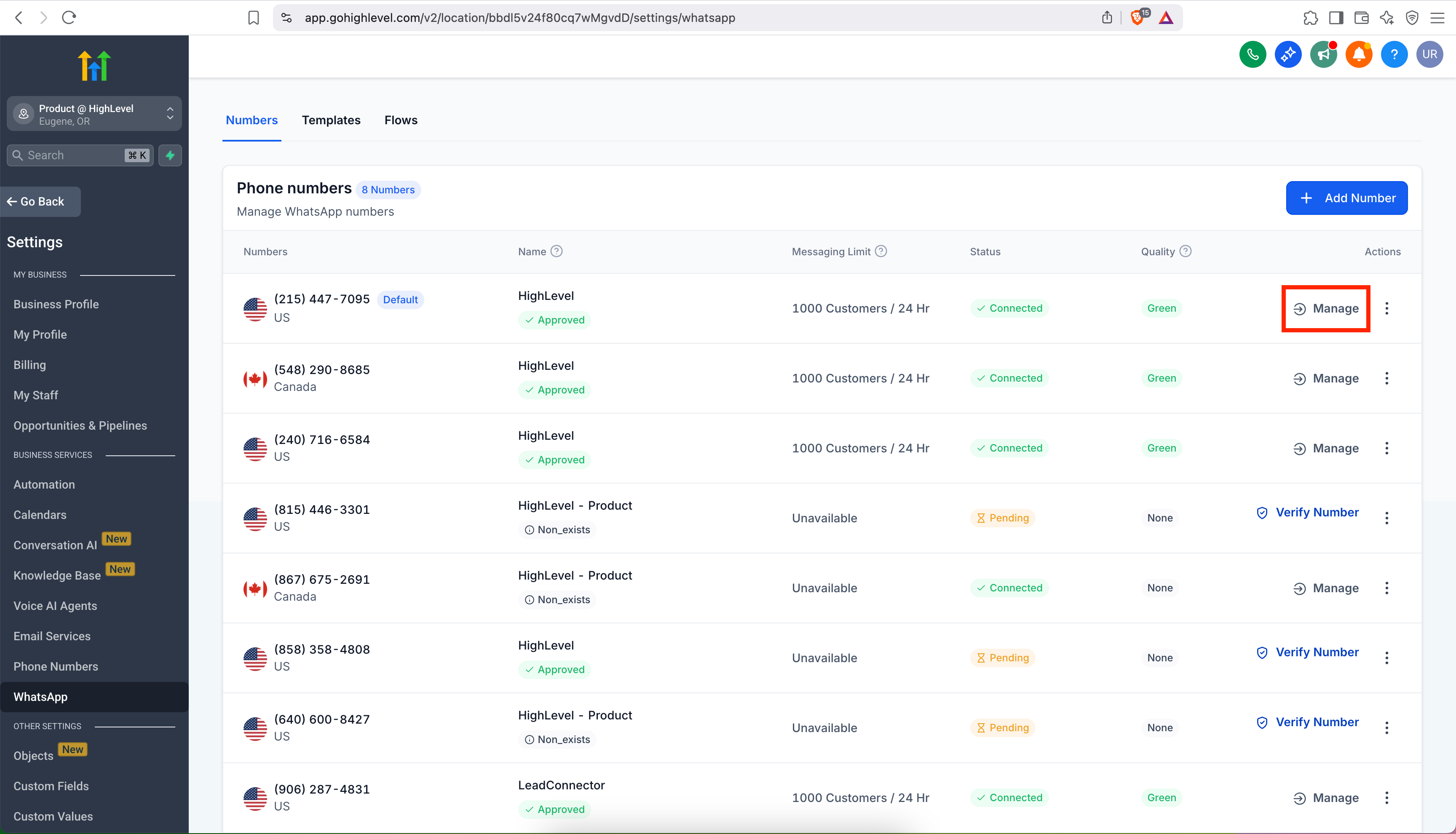Click the share icon in address bar

click(1107, 18)
